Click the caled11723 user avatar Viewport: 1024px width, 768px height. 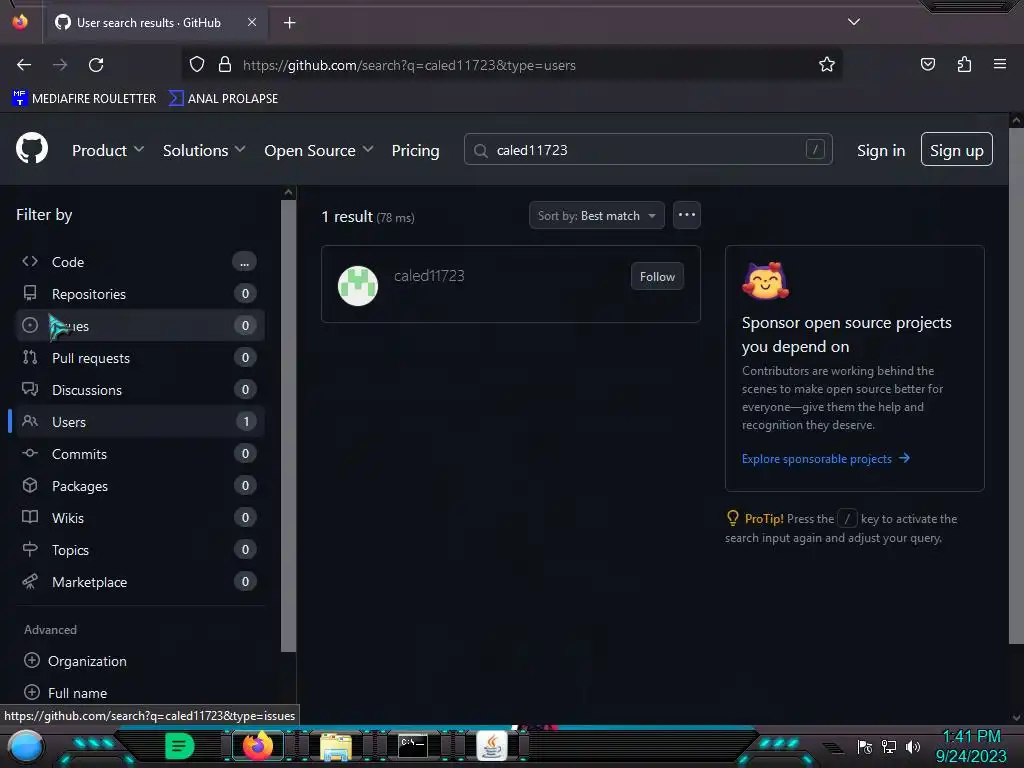tap(358, 285)
